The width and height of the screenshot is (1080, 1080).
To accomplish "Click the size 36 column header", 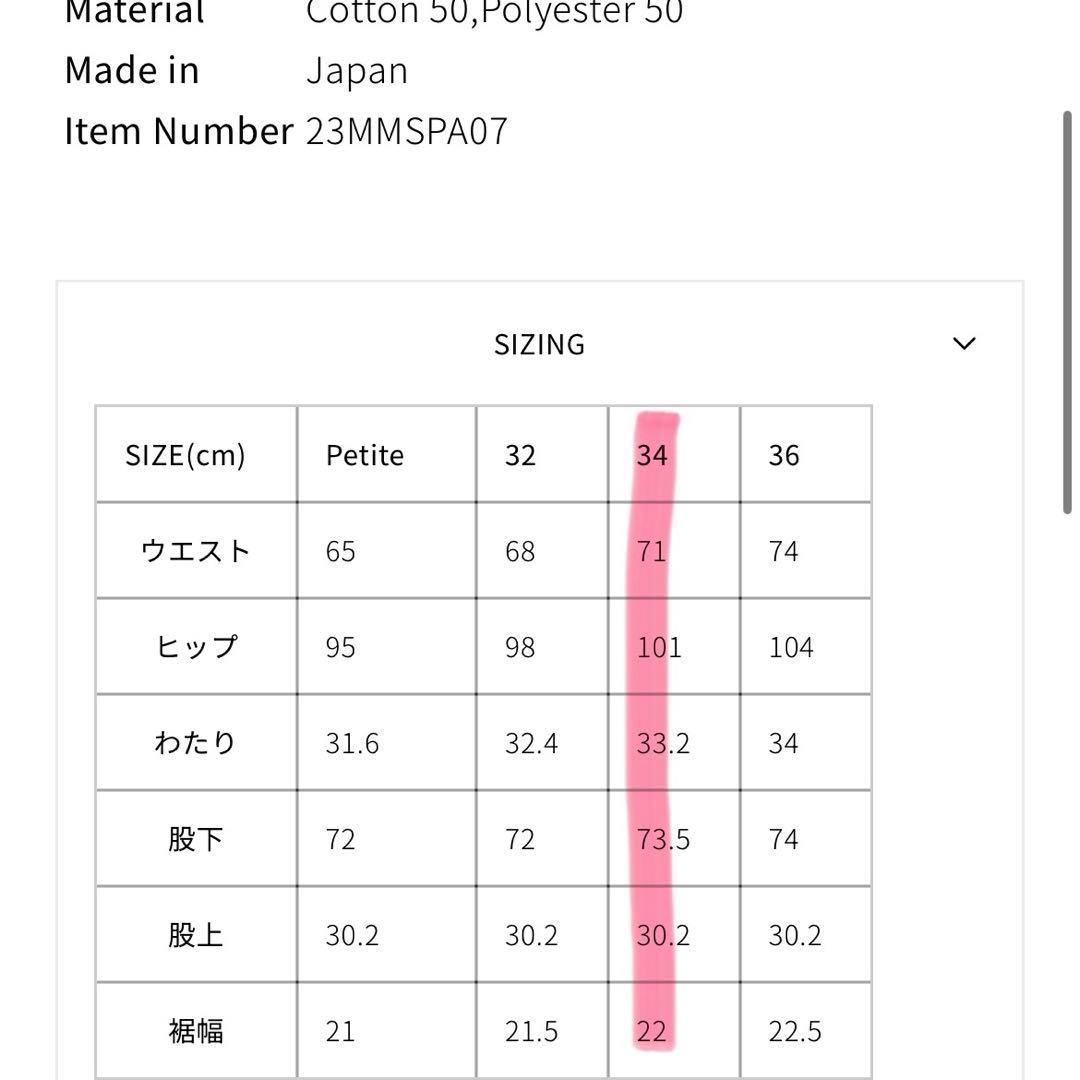I will click(x=787, y=455).
